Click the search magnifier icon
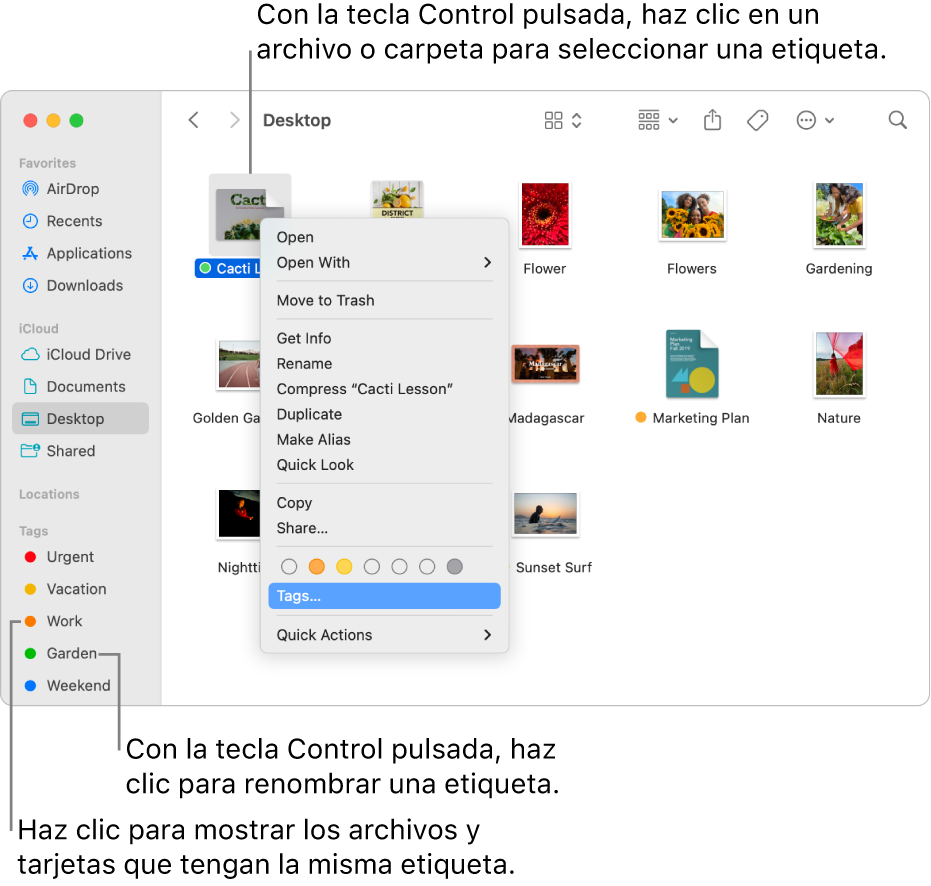The height and width of the screenshot is (886, 931). click(897, 121)
